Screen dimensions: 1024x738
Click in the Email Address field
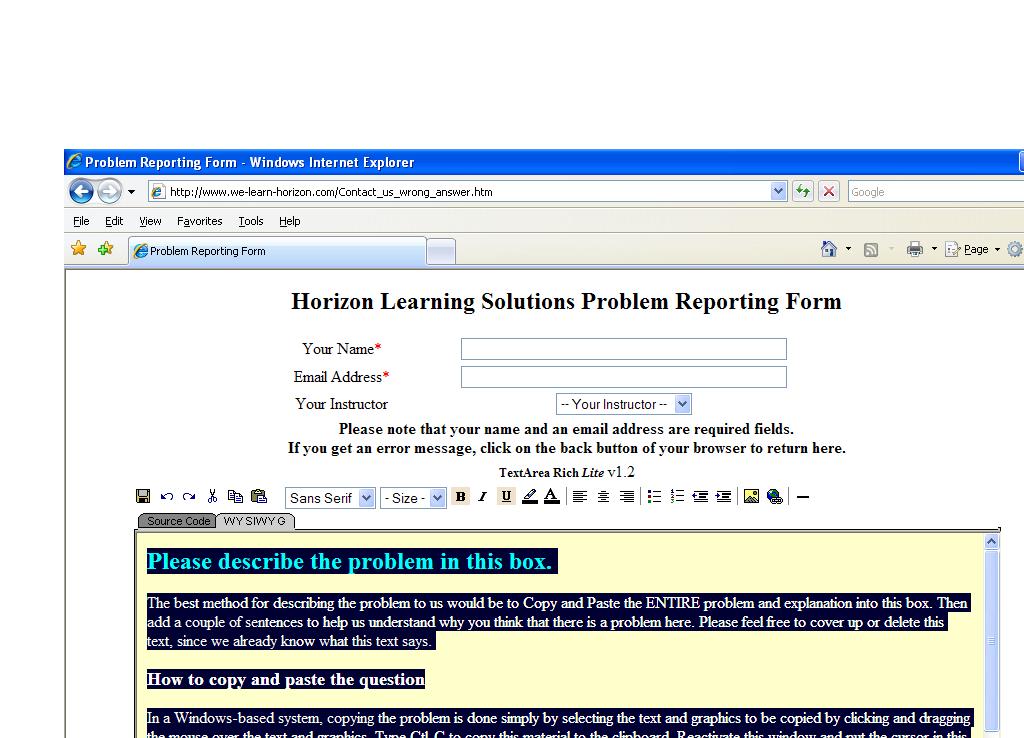pyautogui.click(x=624, y=377)
